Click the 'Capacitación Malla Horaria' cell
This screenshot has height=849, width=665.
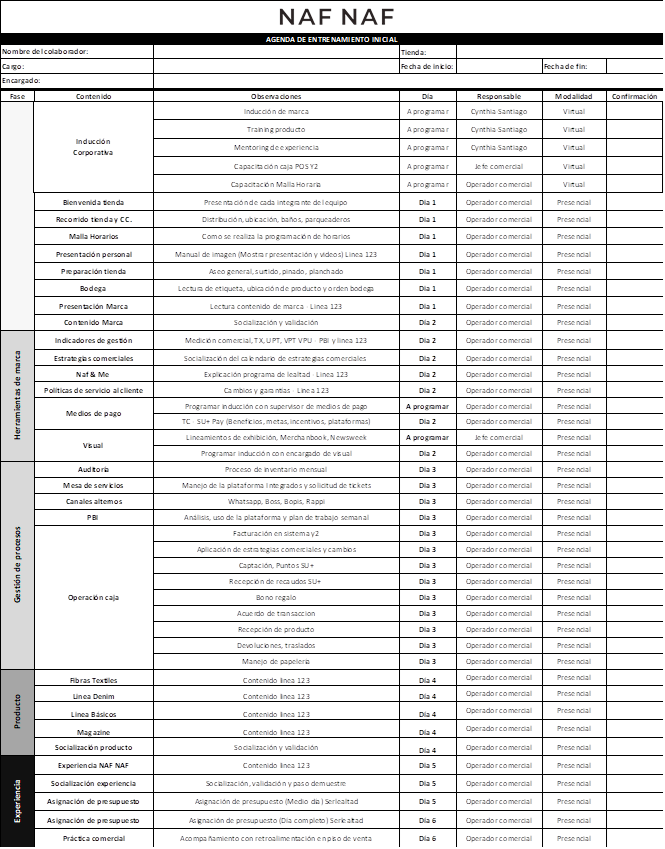pyautogui.click(x=276, y=184)
